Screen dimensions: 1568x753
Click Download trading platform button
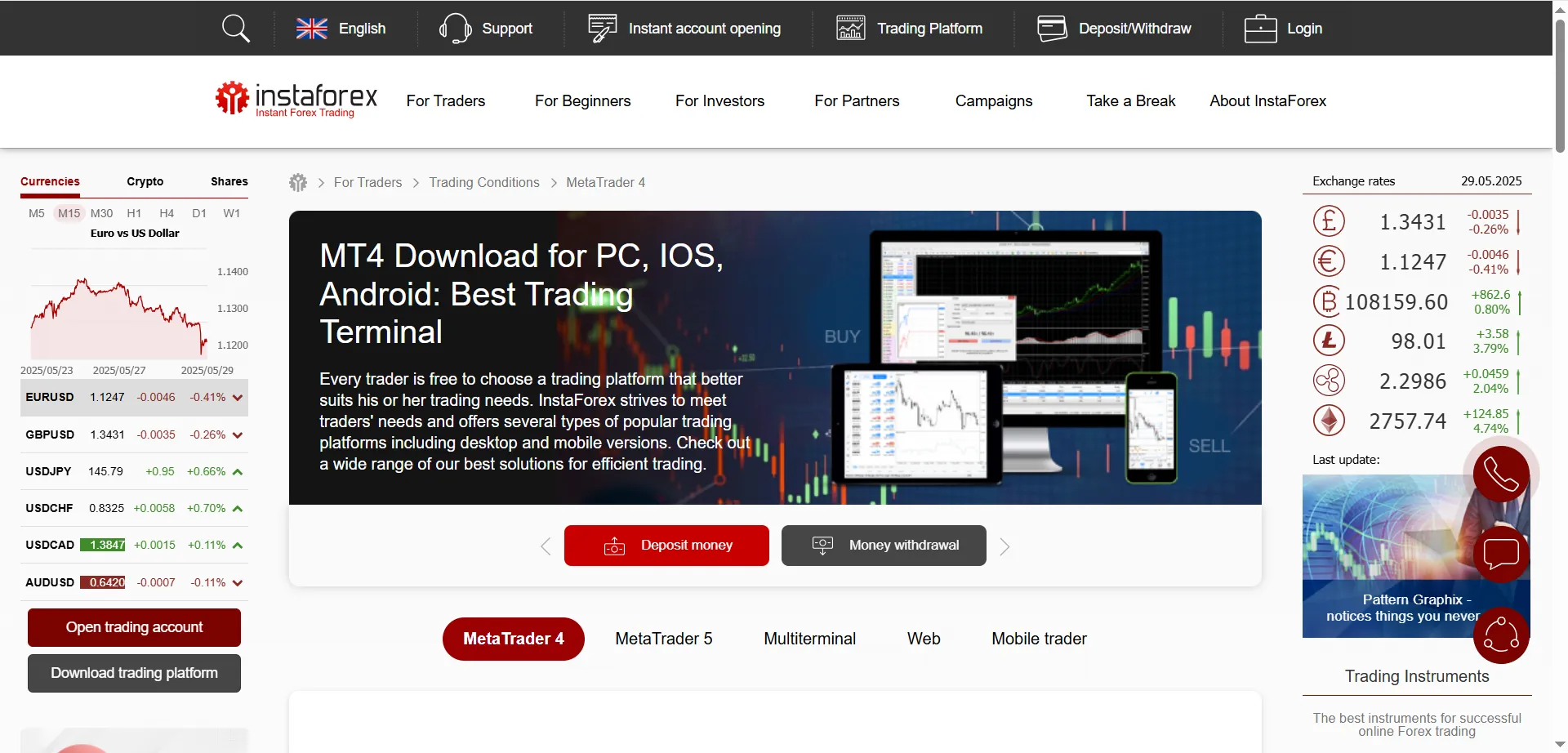134,673
